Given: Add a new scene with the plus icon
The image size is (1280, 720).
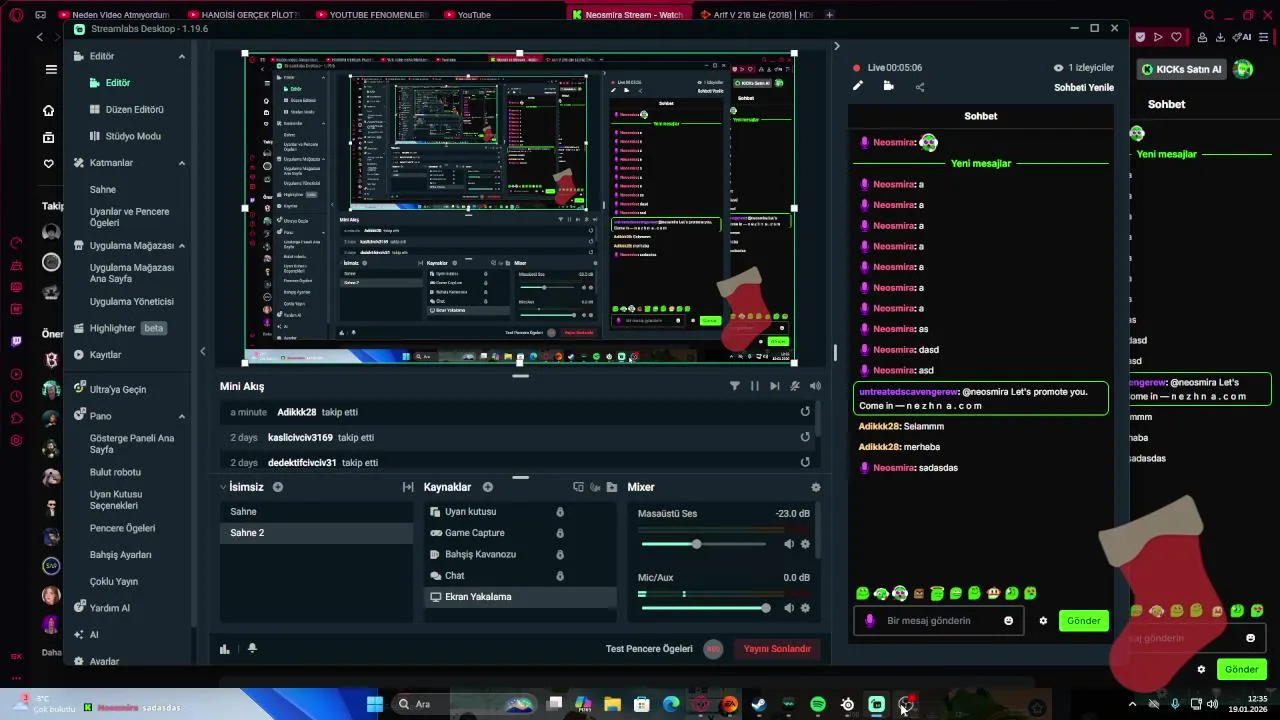Looking at the screenshot, I should 278,487.
